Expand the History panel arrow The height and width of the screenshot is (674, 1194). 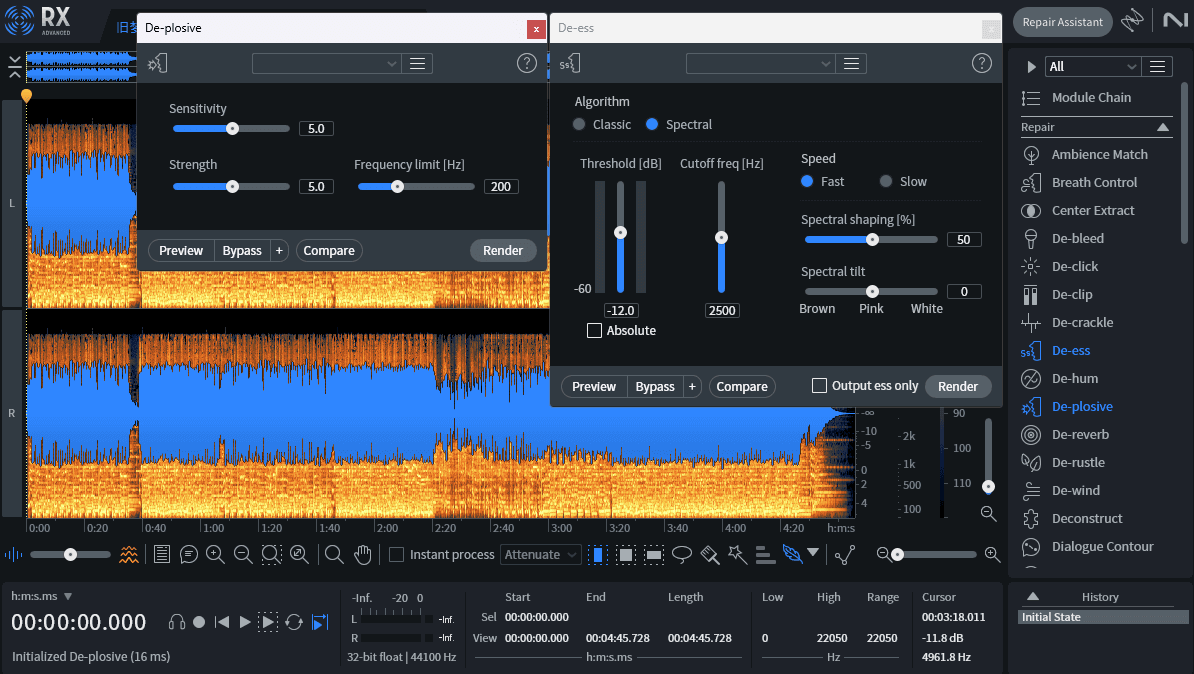click(1033, 596)
